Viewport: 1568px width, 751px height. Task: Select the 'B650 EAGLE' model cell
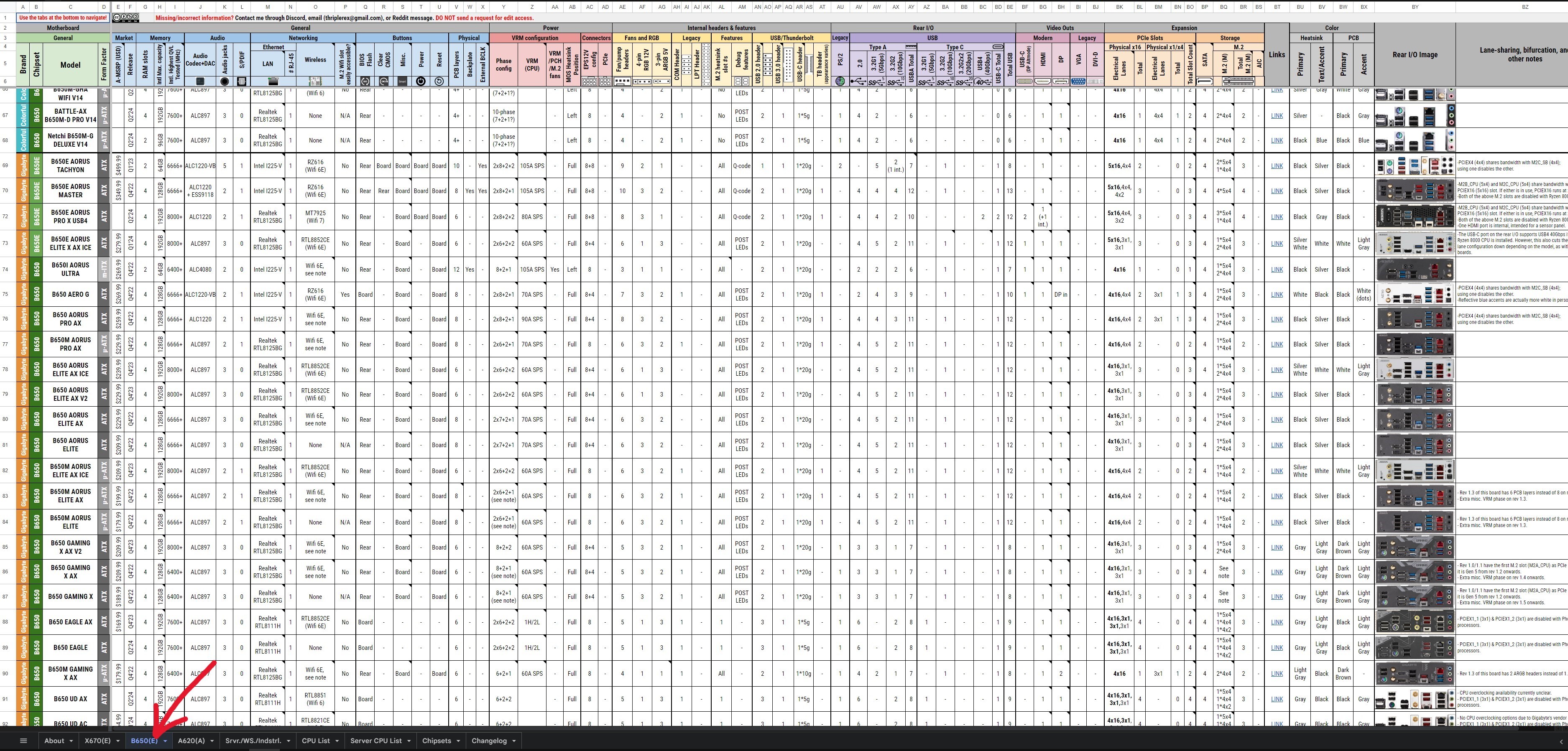(x=71, y=647)
